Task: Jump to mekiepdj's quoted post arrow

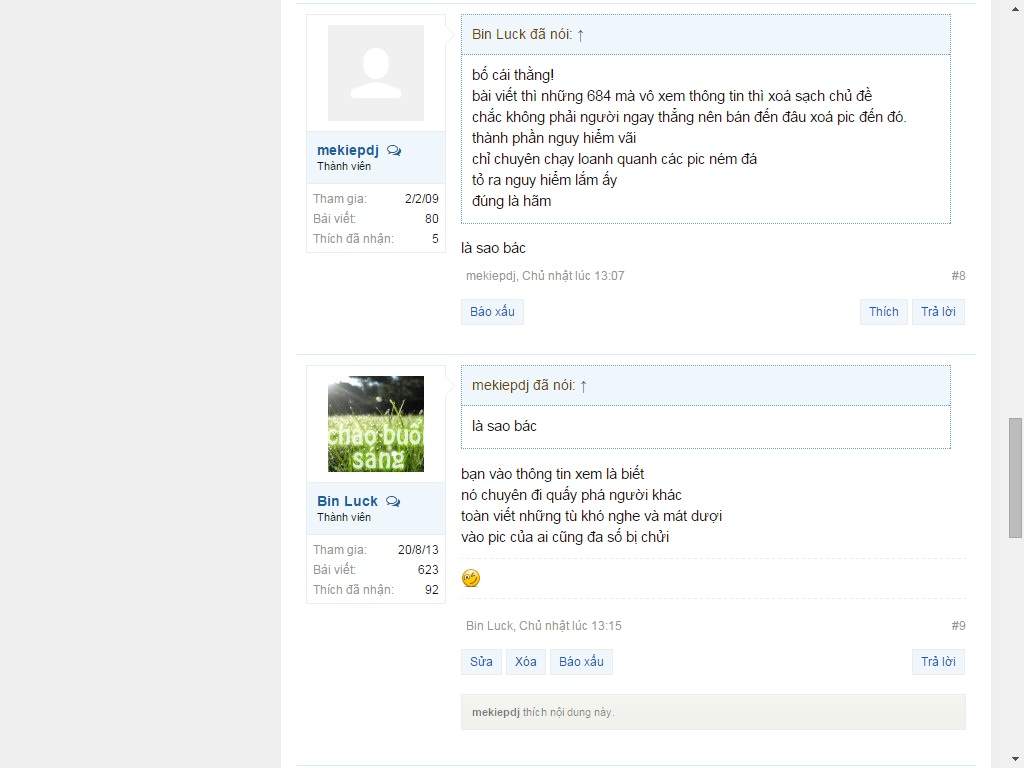Action: pyautogui.click(x=583, y=386)
